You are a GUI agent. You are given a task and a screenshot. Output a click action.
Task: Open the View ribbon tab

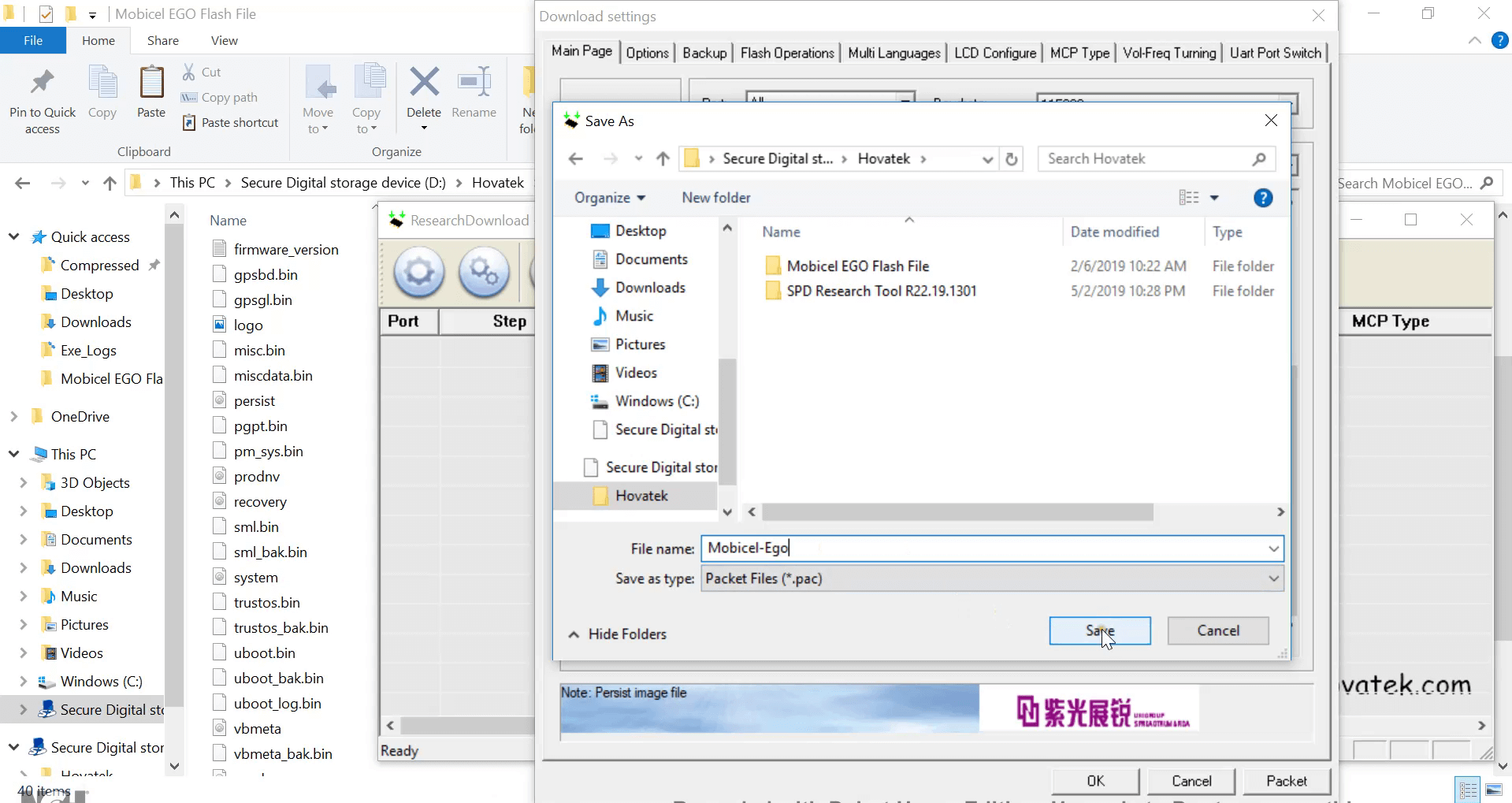pyautogui.click(x=224, y=41)
